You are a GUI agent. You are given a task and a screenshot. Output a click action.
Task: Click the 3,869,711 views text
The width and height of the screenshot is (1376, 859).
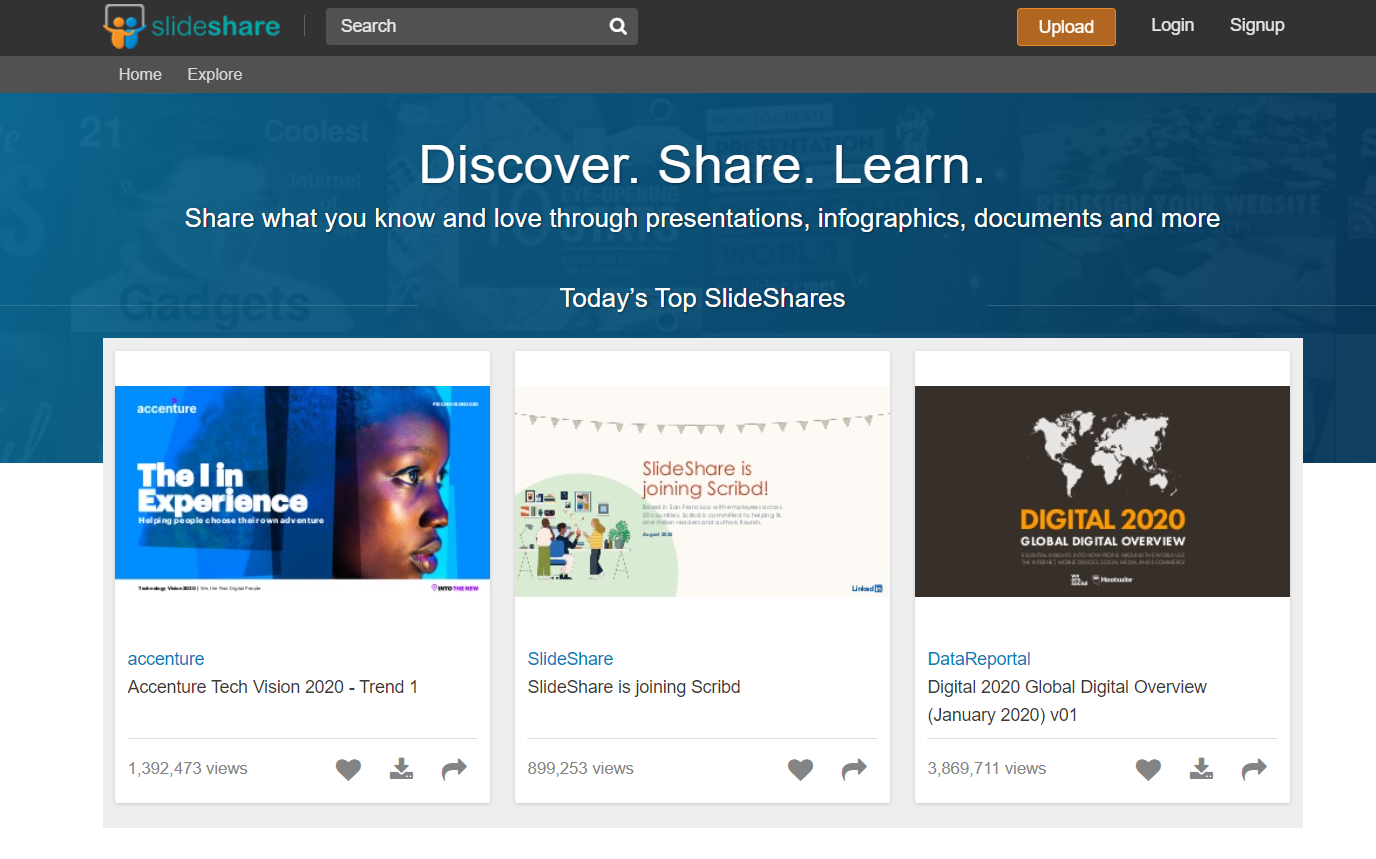[x=987, y=769]
